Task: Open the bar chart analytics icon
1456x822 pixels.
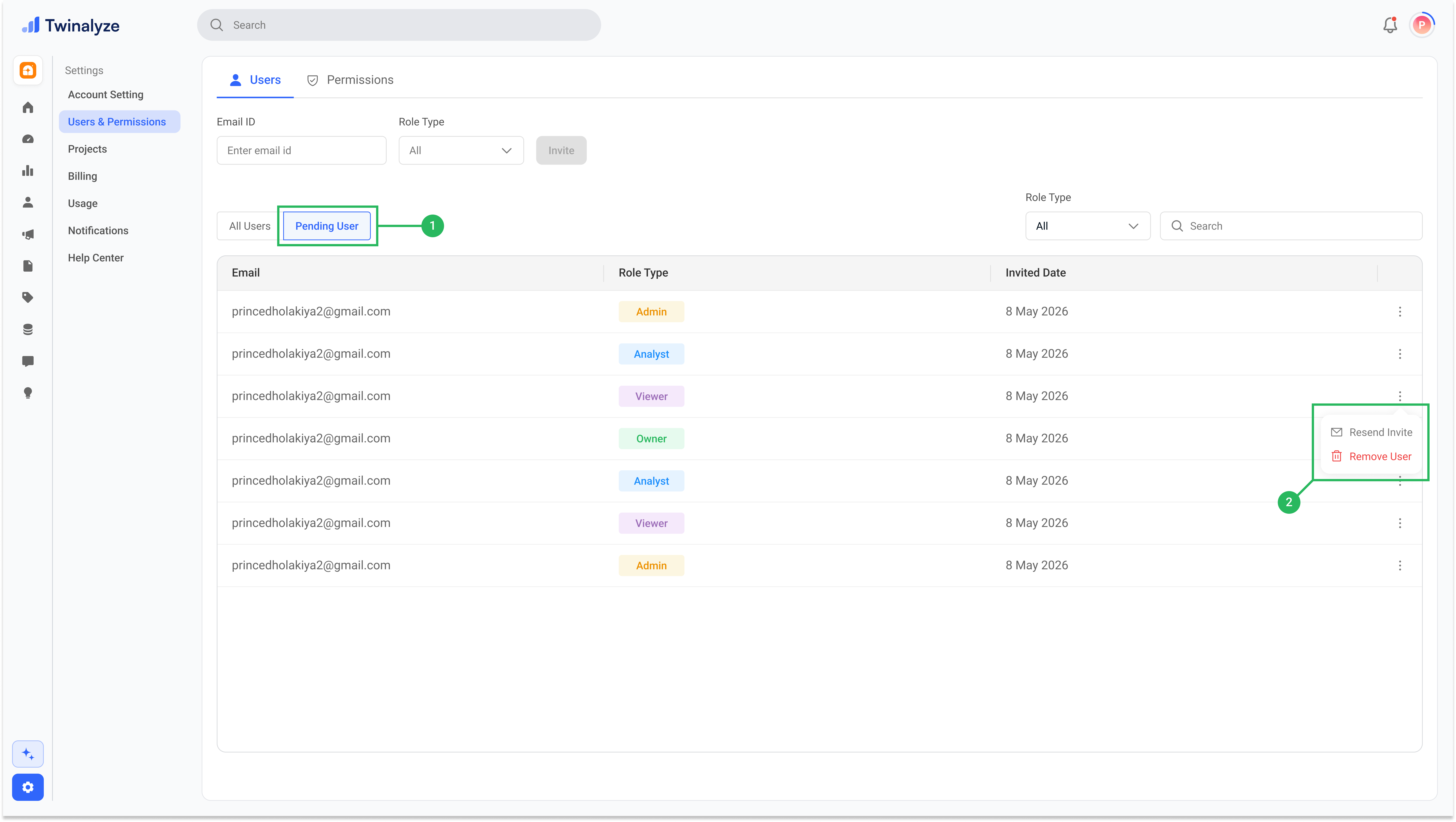Action: pyautogui.click(x=28, y=171)
